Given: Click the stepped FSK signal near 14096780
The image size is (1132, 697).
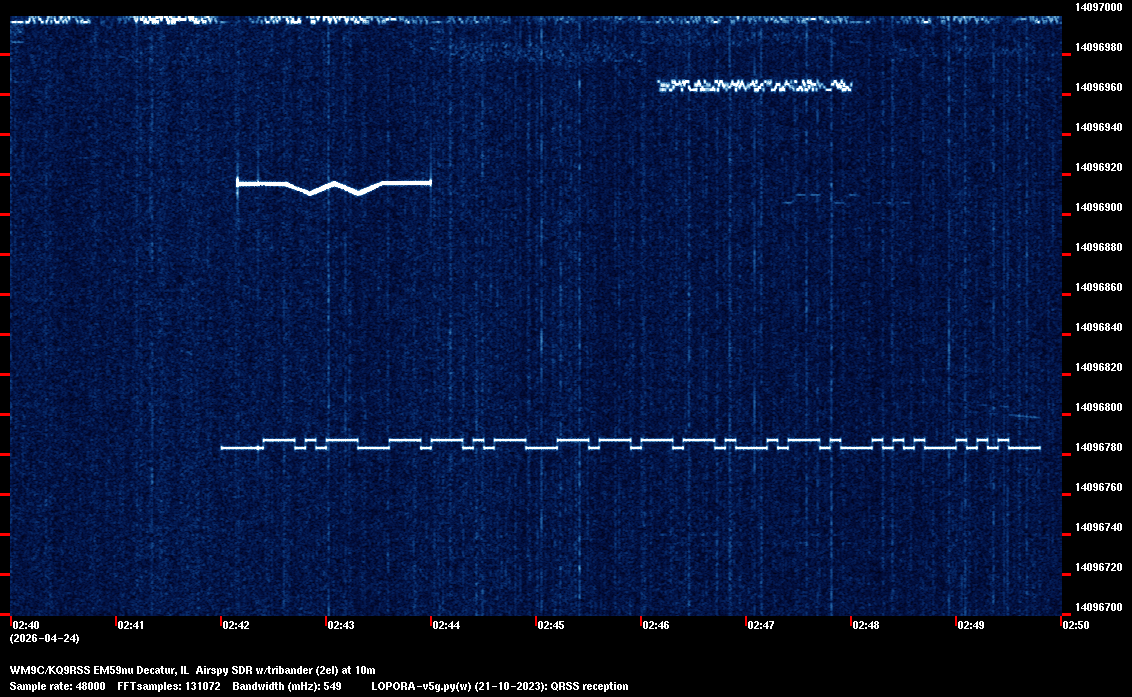Looking at the screenshot, I should pyautogui.click(x=630, y=444).
